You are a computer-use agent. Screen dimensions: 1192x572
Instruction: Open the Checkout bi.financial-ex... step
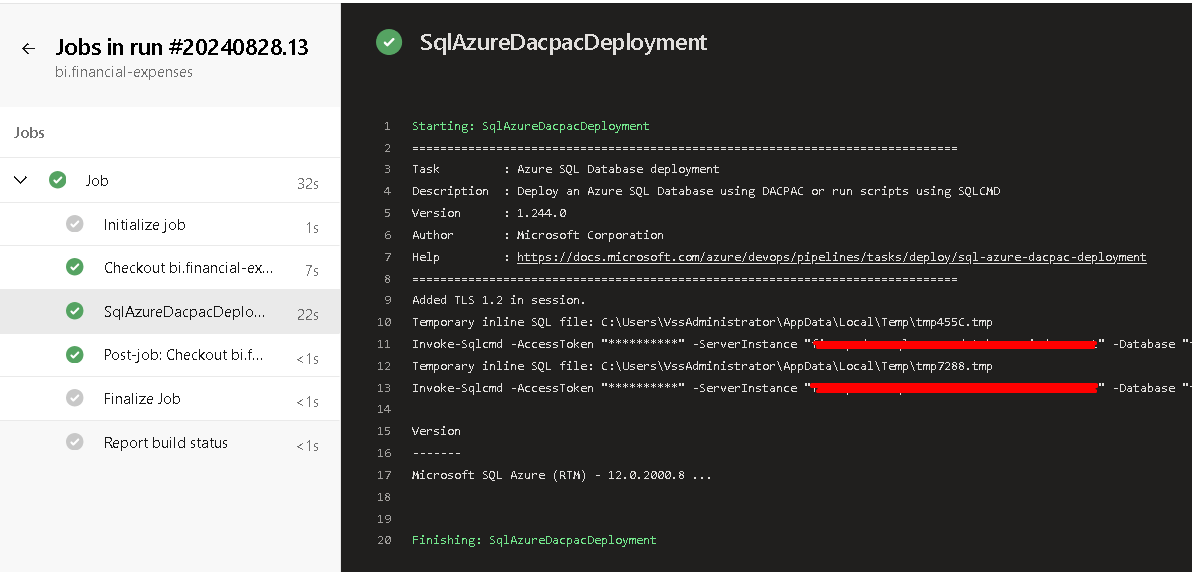point(170,268)
